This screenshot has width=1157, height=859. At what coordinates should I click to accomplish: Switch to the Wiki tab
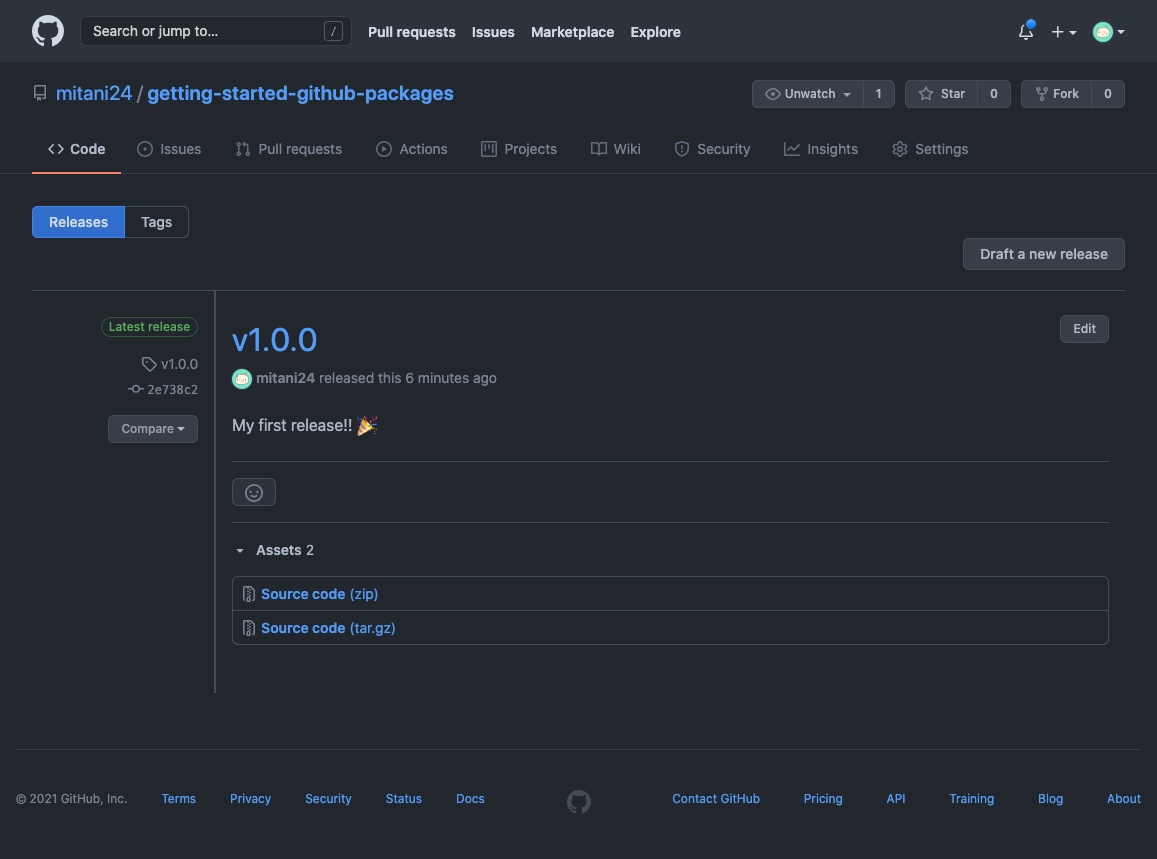(x=615, y=149)
